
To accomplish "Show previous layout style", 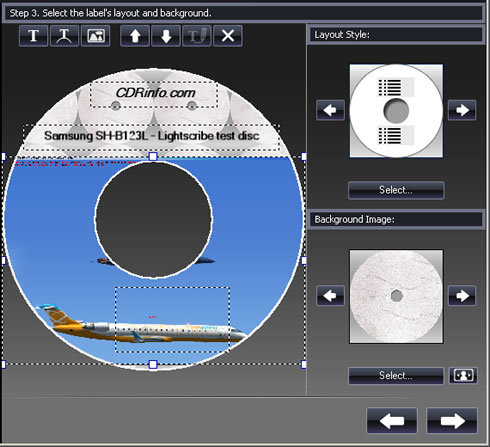I will pos(330,110).
